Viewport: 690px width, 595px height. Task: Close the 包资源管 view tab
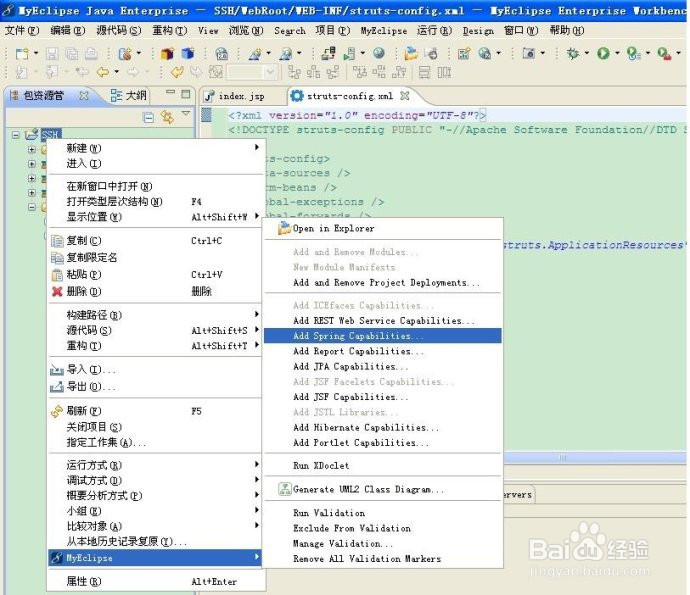(84, 95)
